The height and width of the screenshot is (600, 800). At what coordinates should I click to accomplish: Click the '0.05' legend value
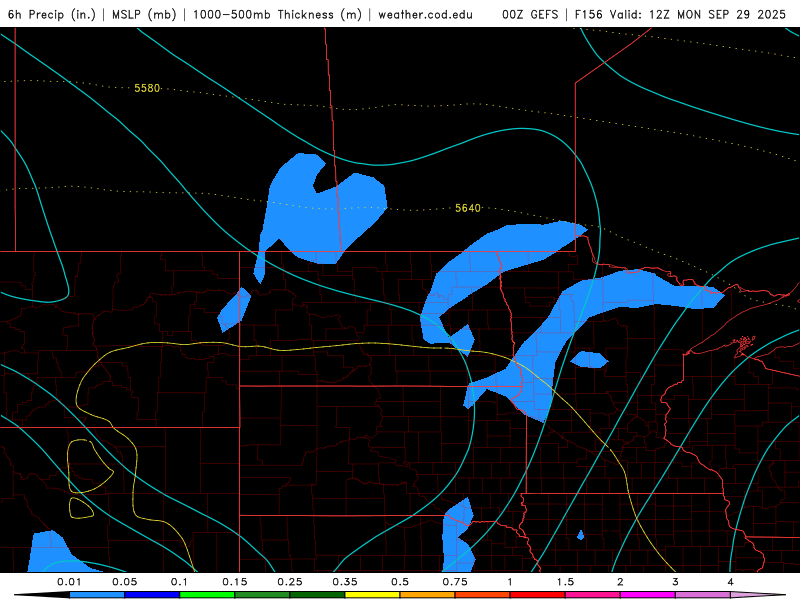point(124,582)
